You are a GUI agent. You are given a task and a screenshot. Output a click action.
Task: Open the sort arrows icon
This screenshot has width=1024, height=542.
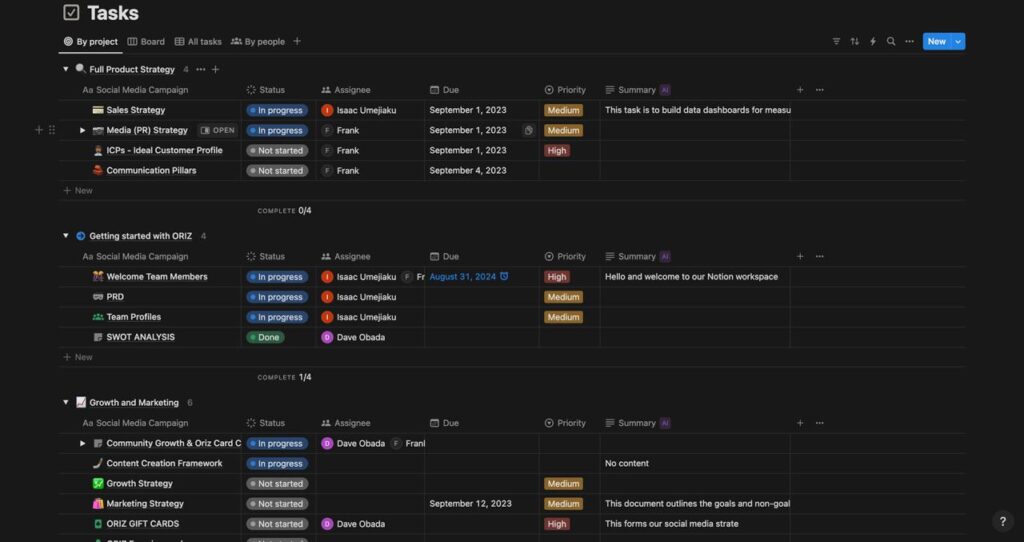(x=854, y=41)
